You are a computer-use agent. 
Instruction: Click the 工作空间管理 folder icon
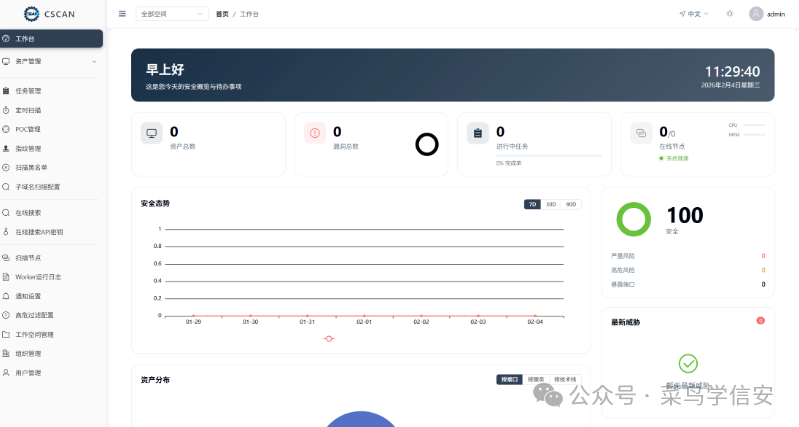pyautogui.click(x=6, y=335)
